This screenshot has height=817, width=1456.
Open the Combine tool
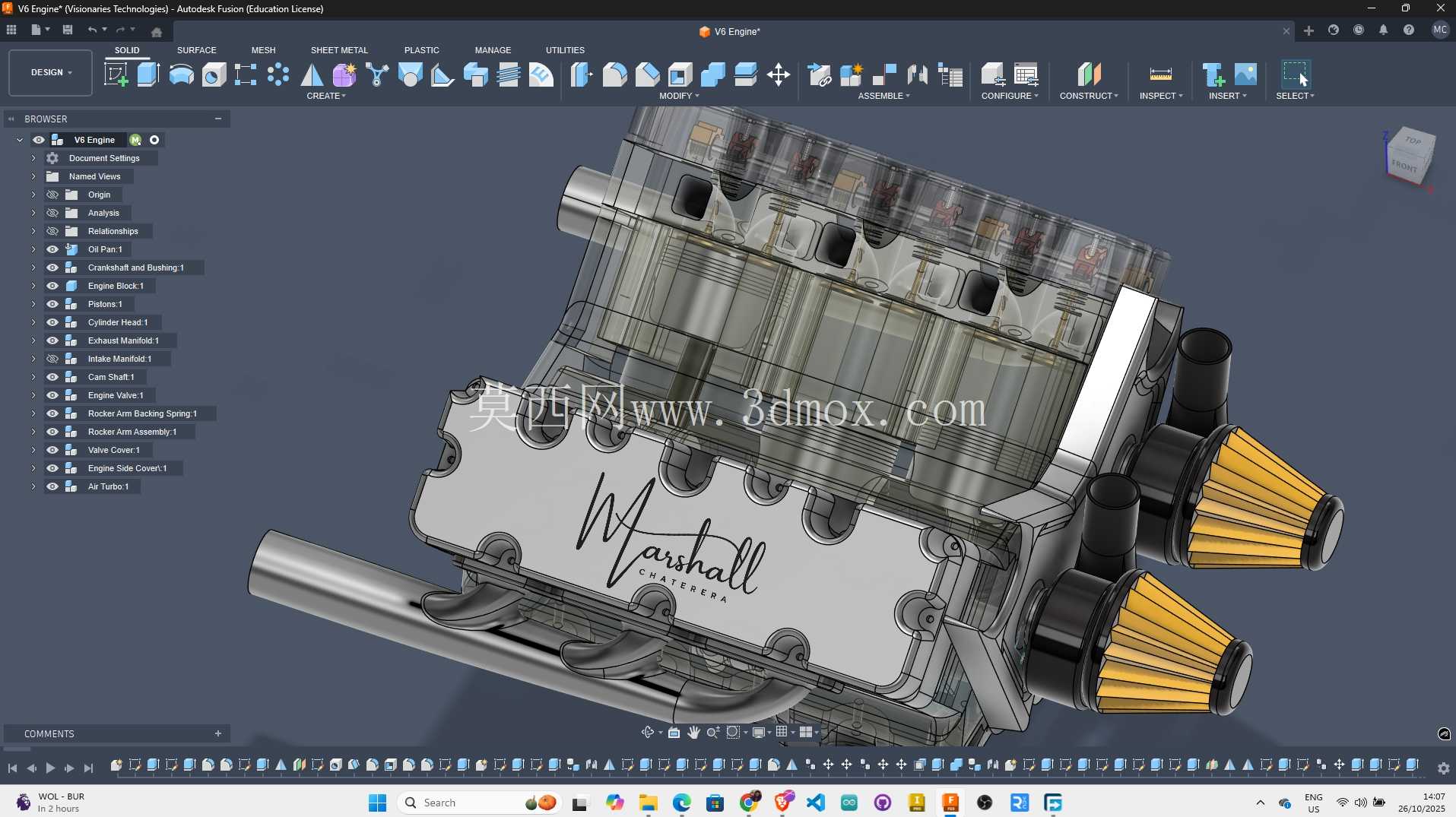(712, 74)
